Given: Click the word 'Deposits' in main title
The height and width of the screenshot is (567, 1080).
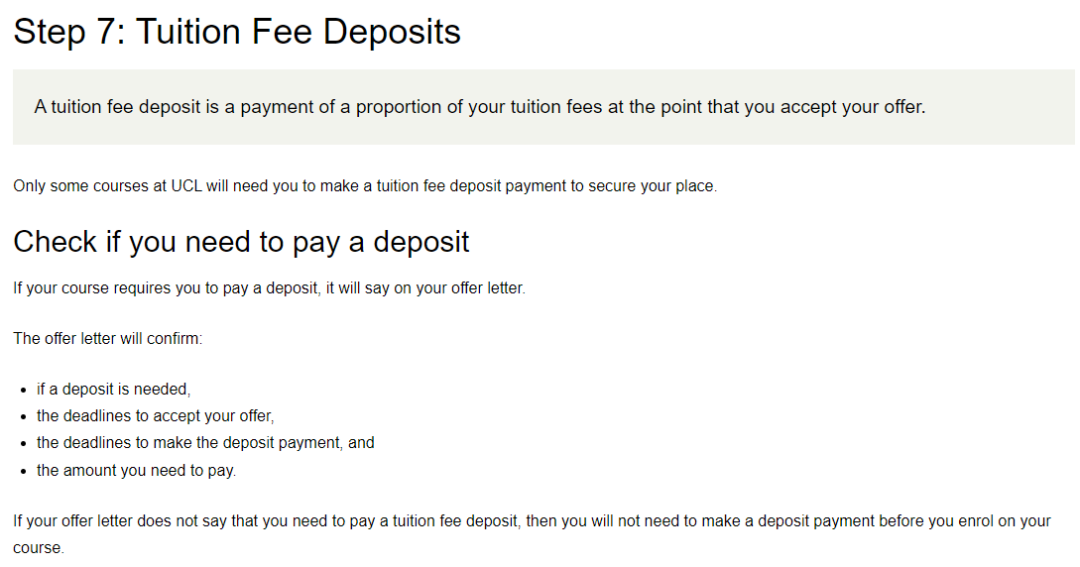Looking at the screenshot, I should pyautogui.click(x=392, y=32).
